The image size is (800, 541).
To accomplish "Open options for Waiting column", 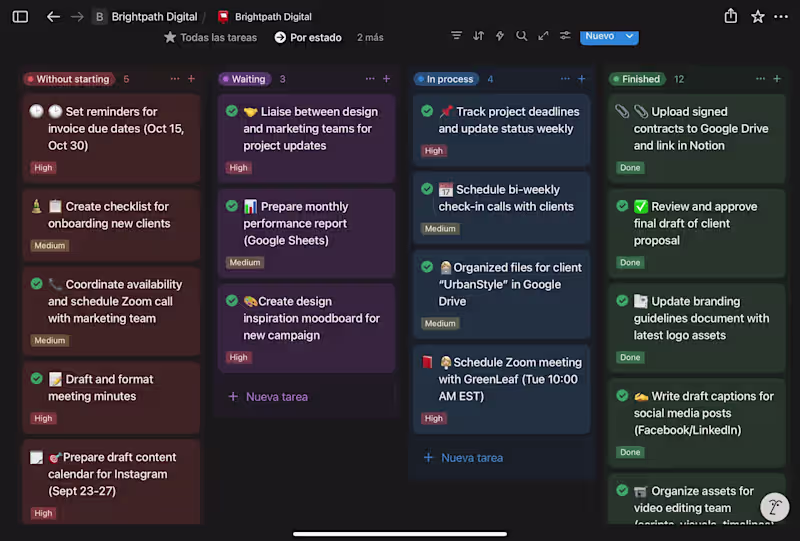I will tap(370, 79).
